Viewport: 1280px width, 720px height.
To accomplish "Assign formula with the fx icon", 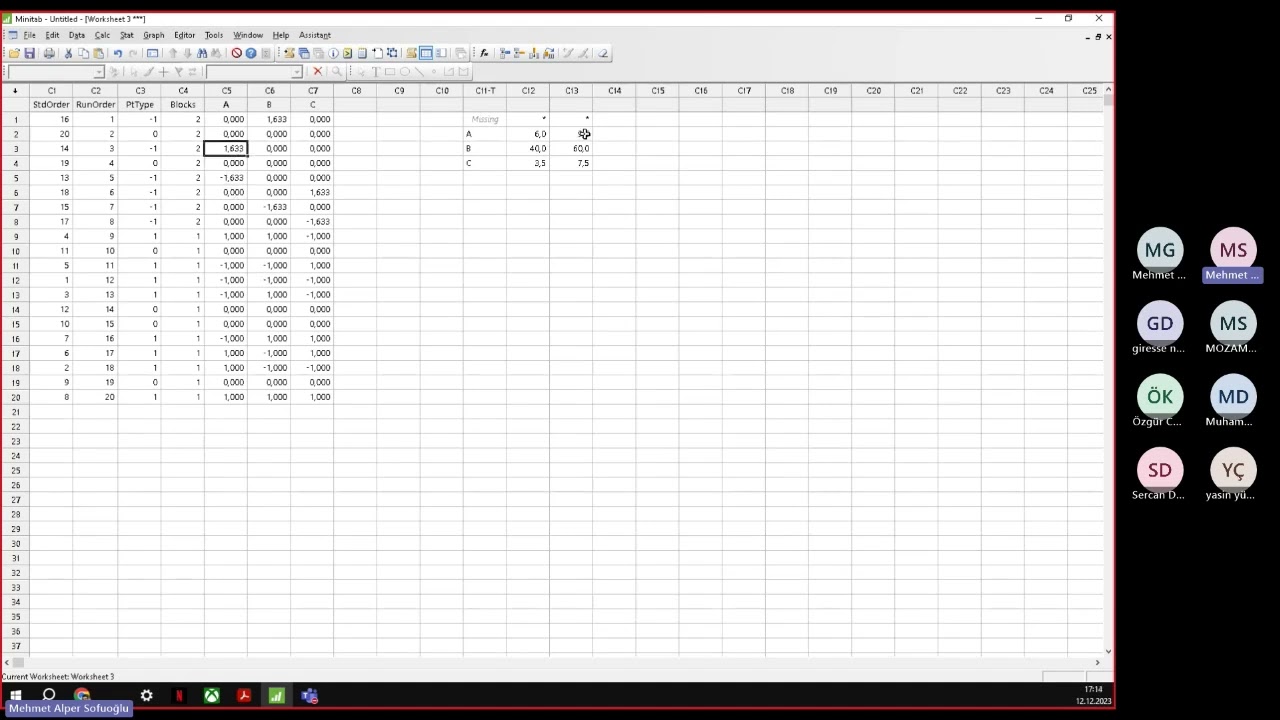I will (483, 53).
